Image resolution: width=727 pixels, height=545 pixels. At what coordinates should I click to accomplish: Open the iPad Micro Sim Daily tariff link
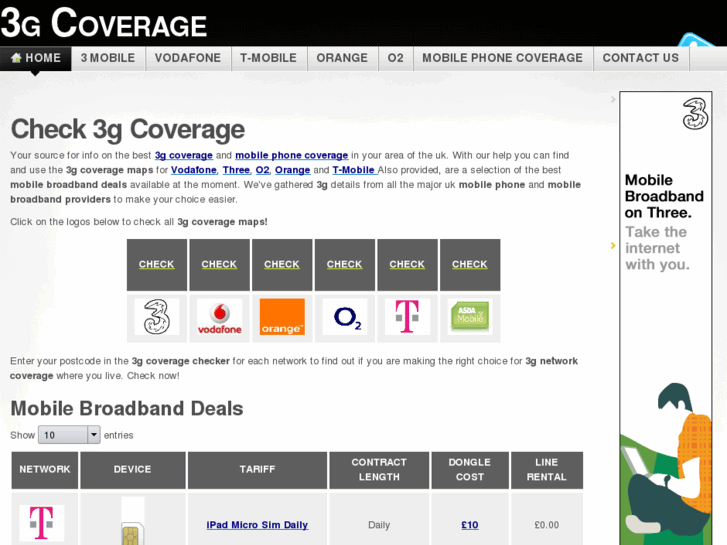[x=257, y=525]
